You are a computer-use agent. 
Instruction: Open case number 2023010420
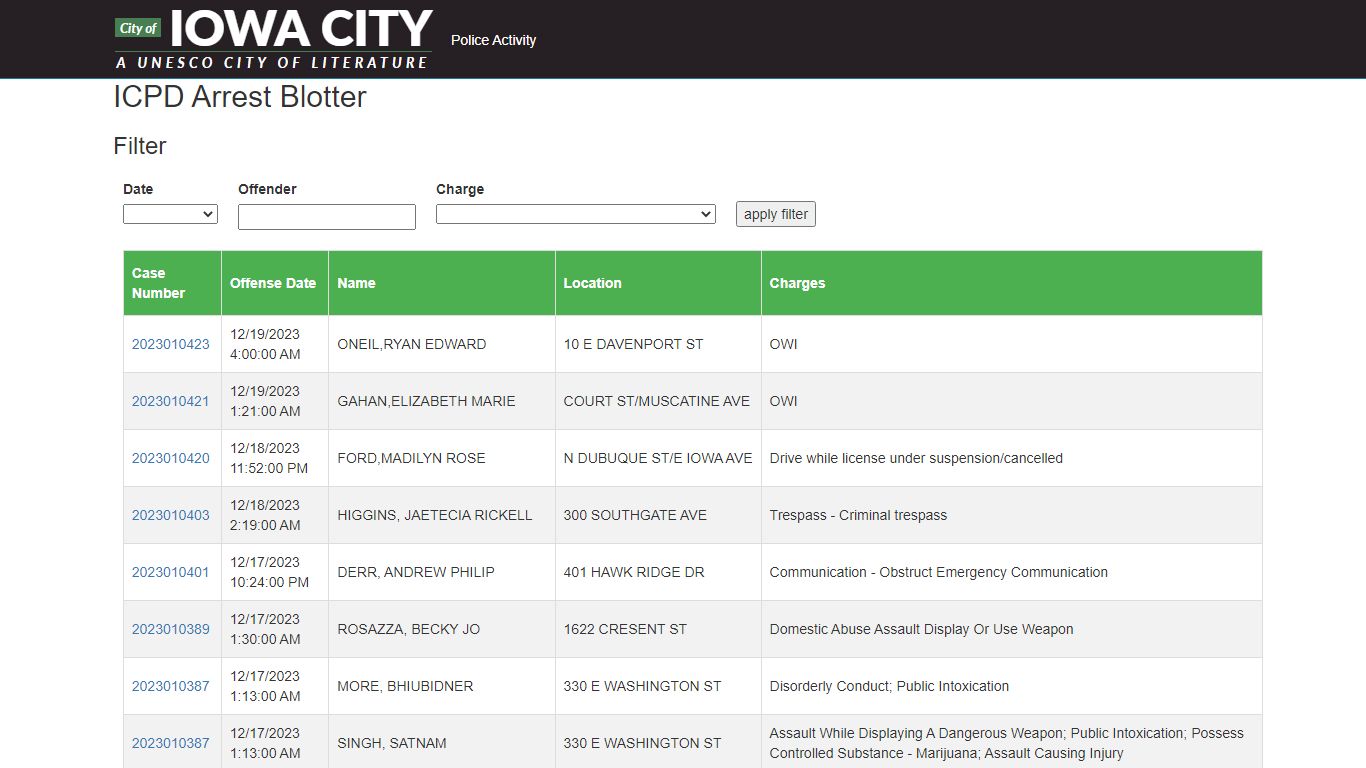[171, 458]
